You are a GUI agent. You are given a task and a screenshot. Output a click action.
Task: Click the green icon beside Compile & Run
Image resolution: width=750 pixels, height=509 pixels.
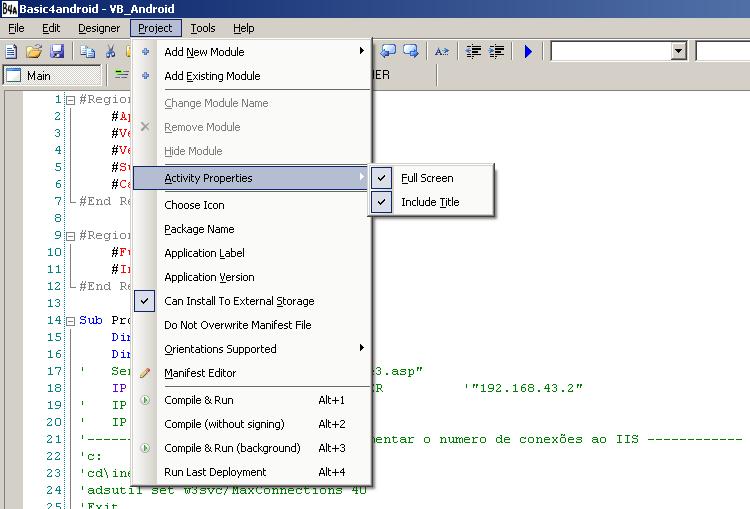(x=145, y=400)
